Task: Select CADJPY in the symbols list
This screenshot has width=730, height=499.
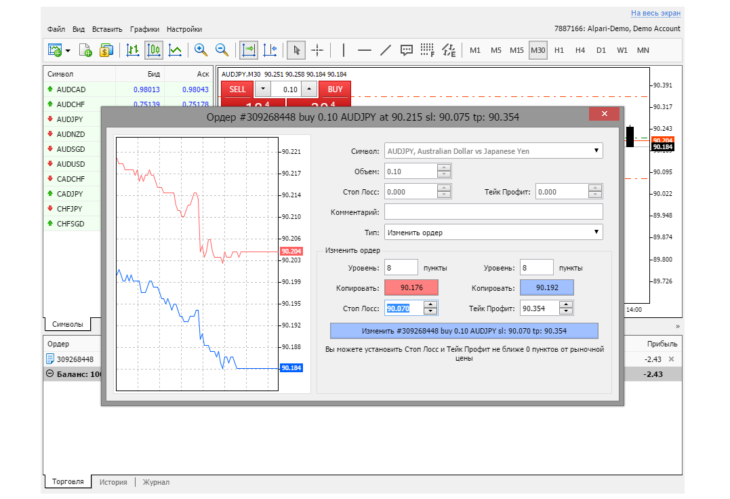Action: pos(74,194)
